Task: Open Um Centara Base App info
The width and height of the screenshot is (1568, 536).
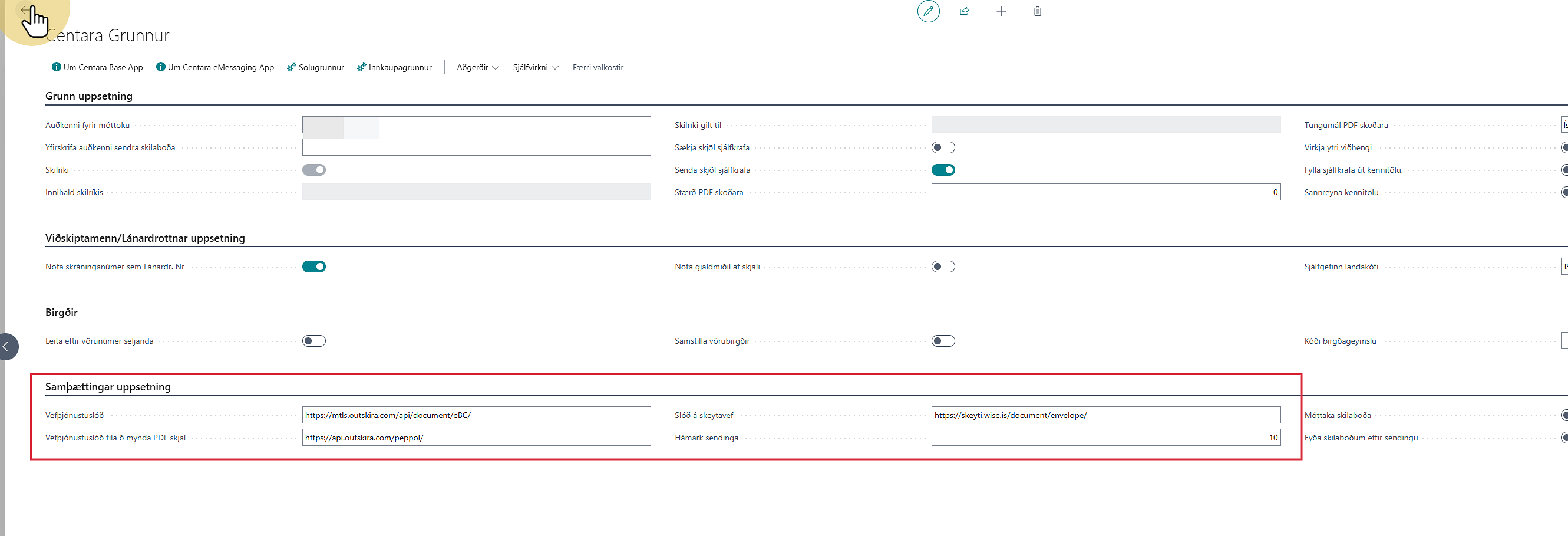Action: [x=97, y=67]
